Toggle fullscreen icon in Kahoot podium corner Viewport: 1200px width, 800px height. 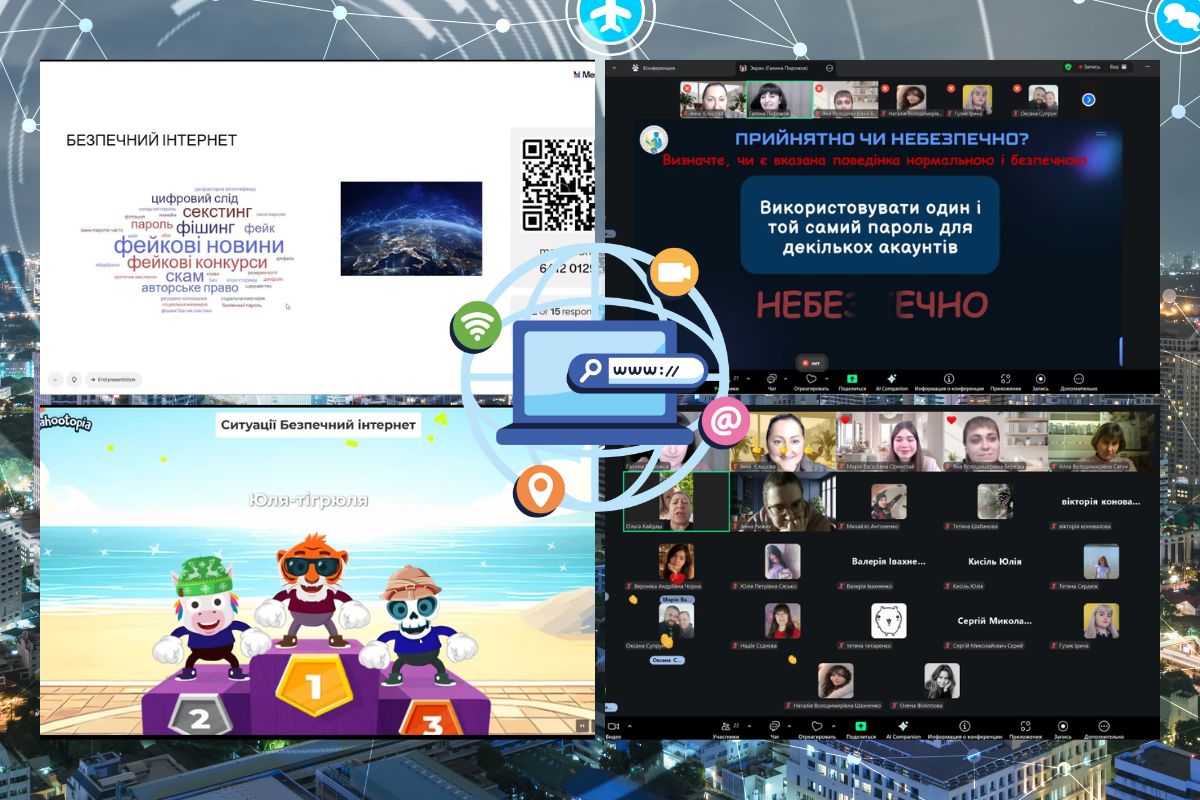coord(582,725)
